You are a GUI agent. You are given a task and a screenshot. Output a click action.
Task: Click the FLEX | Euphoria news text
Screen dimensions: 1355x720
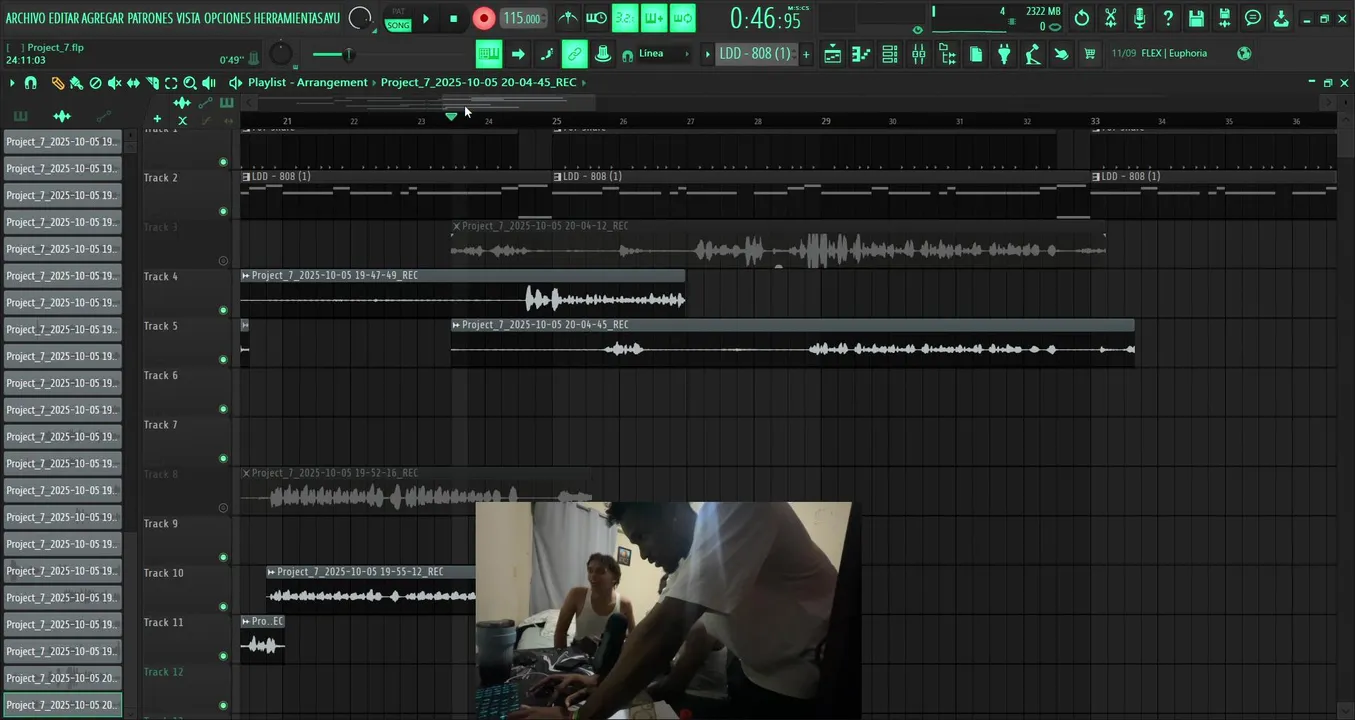tap(1174, 54)
